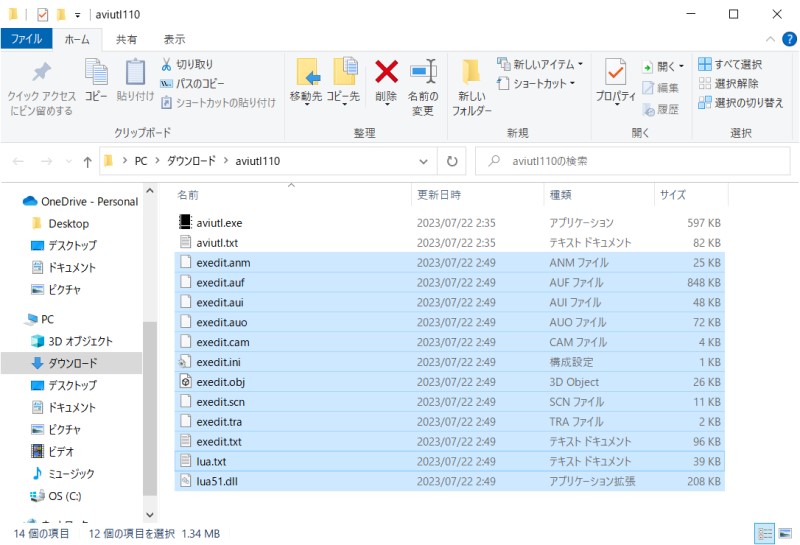Click navigation pane scrollbar up arrow
This screenshot has height=545, width=800.
click(150, 191)
